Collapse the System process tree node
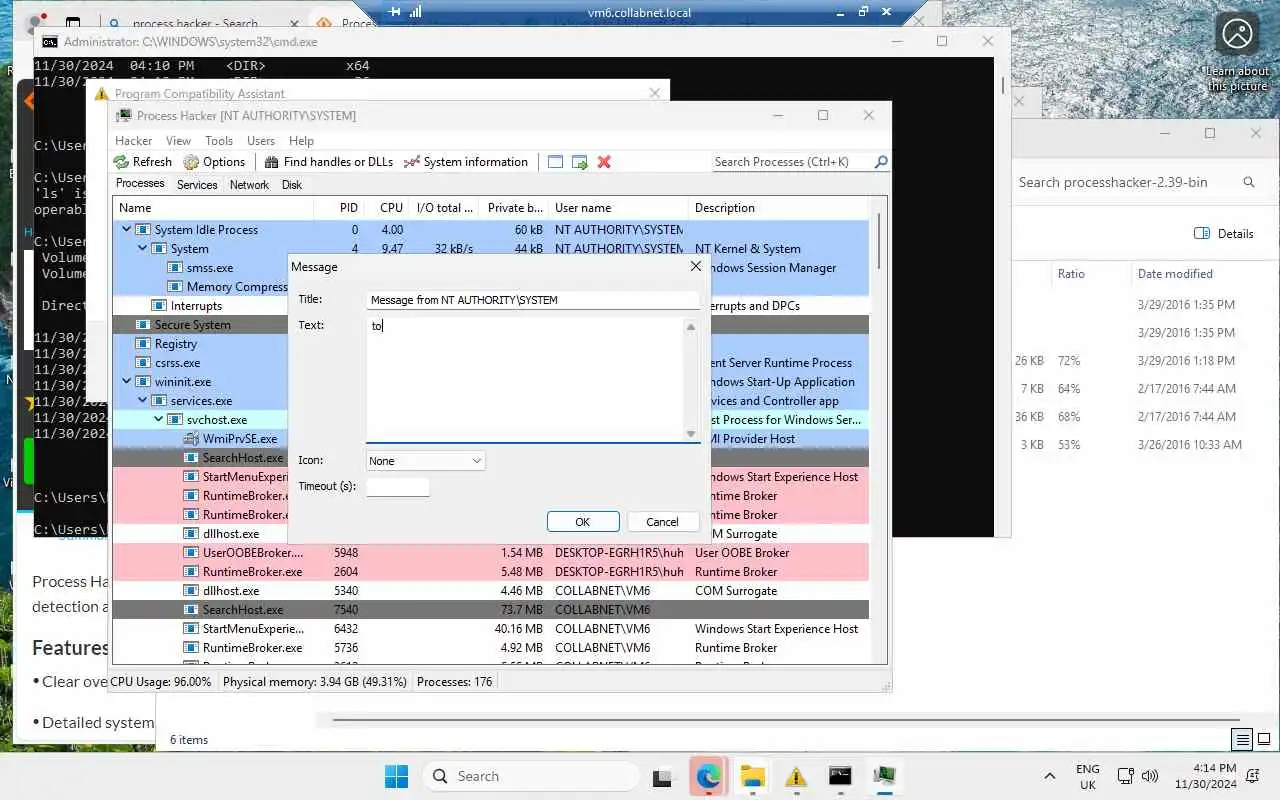Viewport: 1280px width, 800px height. tap(142, 249)
